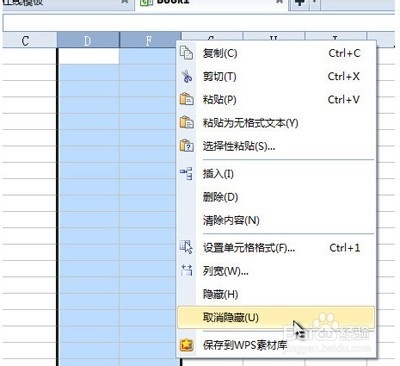400x366 pixels.
Task: Choose 删除(D) from the context menu
Action: coord(276,197)
